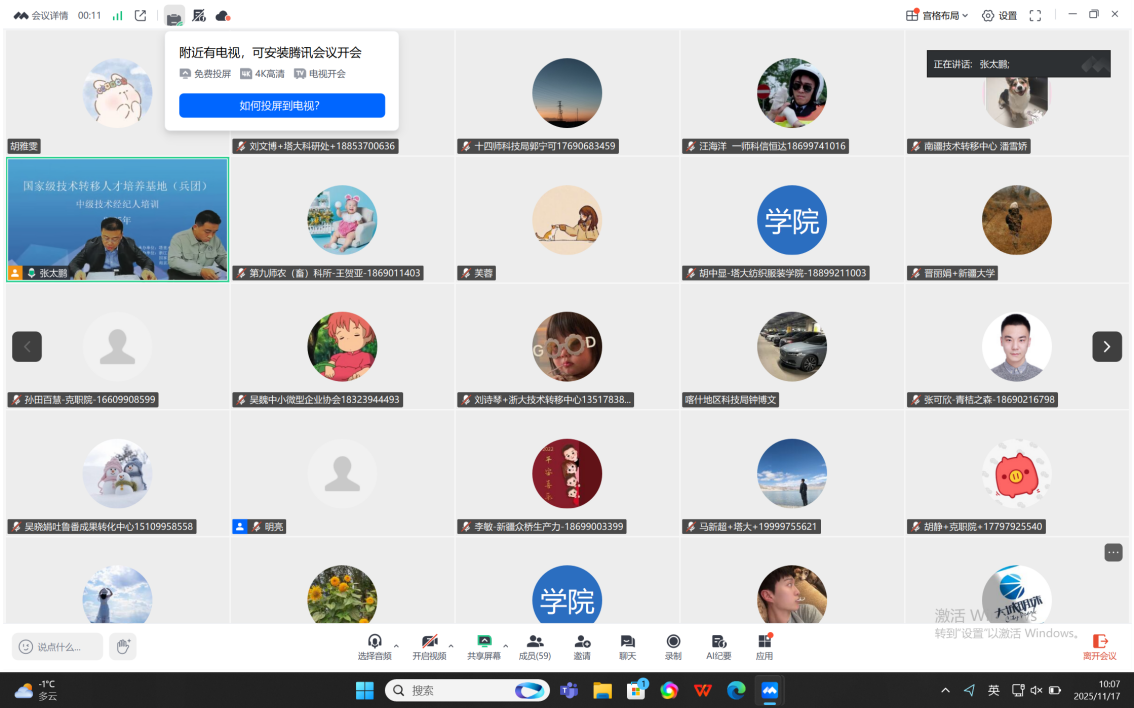1134x708 pixels.
Task: Expand the audio options arrow
Action: pyautogui.click(x=396, y=644)
